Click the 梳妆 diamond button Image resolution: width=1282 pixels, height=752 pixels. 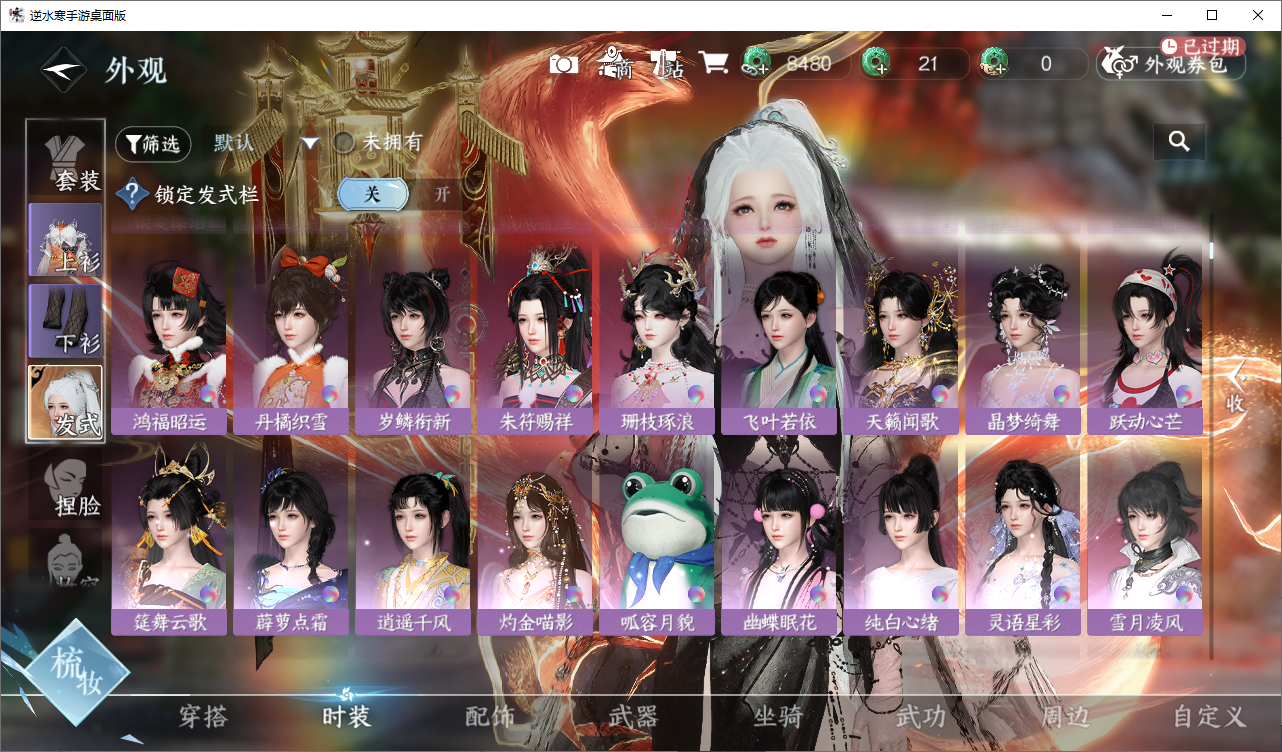77,669
